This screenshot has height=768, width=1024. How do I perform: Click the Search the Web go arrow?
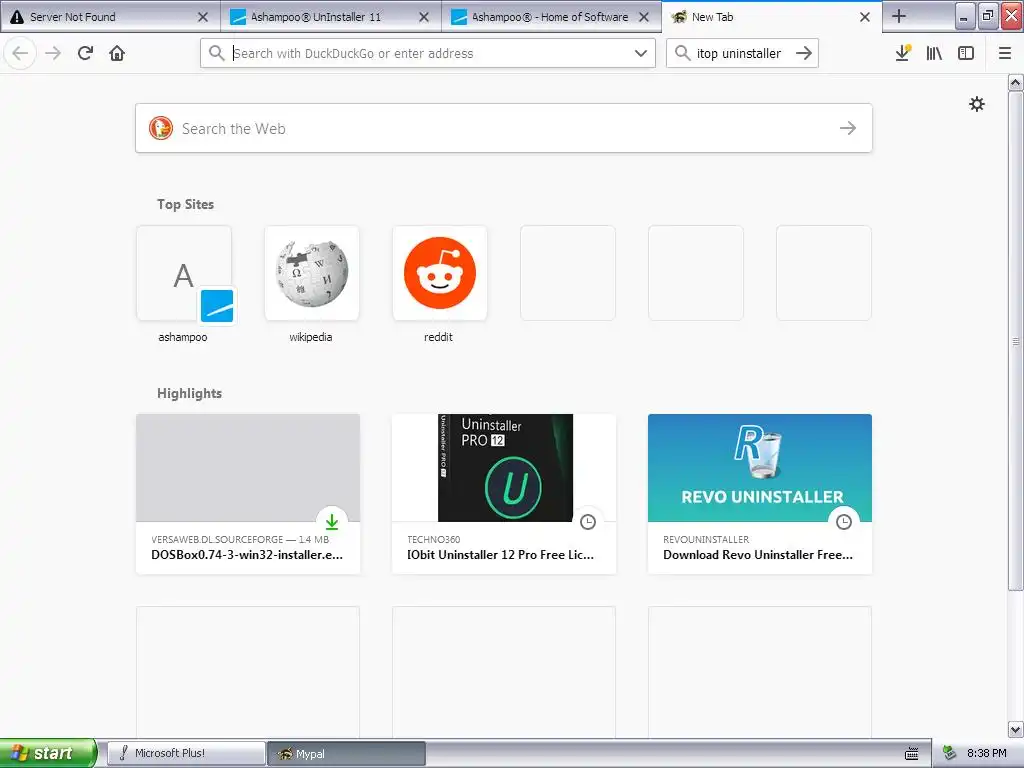click(x=848, y=128)
